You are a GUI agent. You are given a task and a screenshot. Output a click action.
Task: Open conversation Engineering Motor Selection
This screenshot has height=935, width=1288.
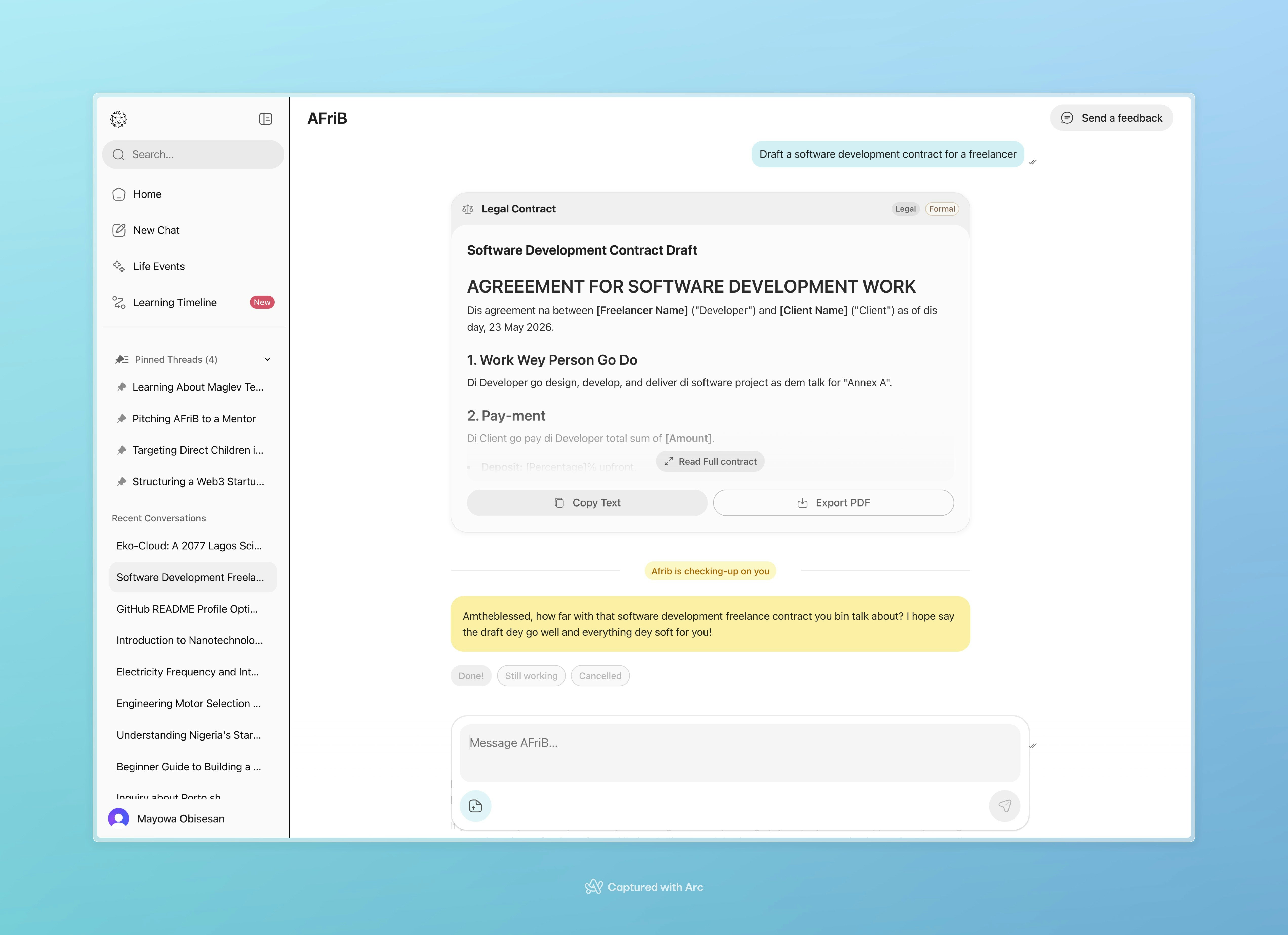point(193,703)
